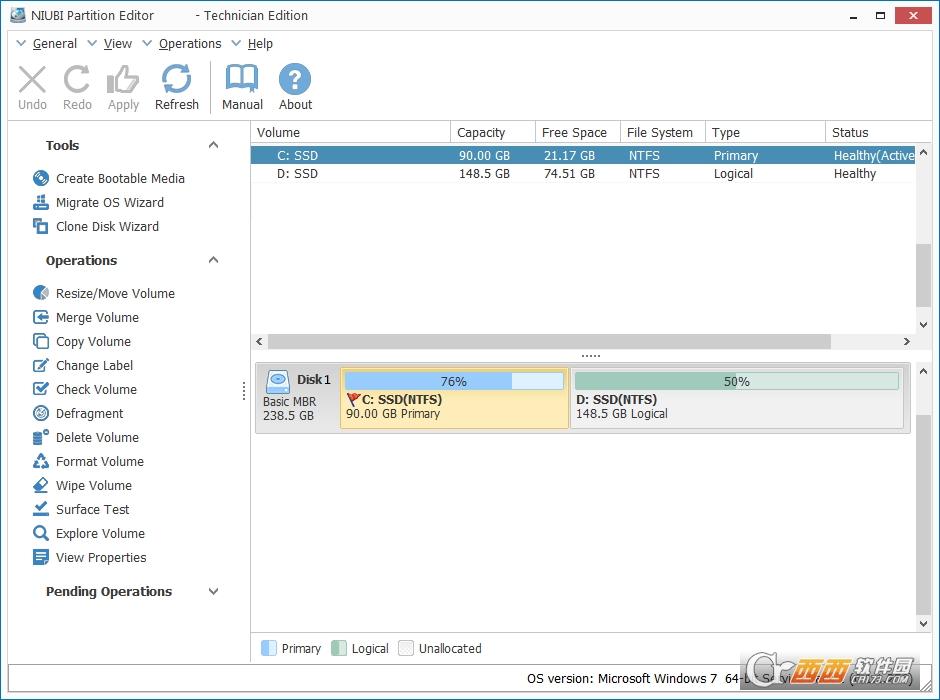
Task: Click the Disk 1 drive icon
Action: point(278,381)
